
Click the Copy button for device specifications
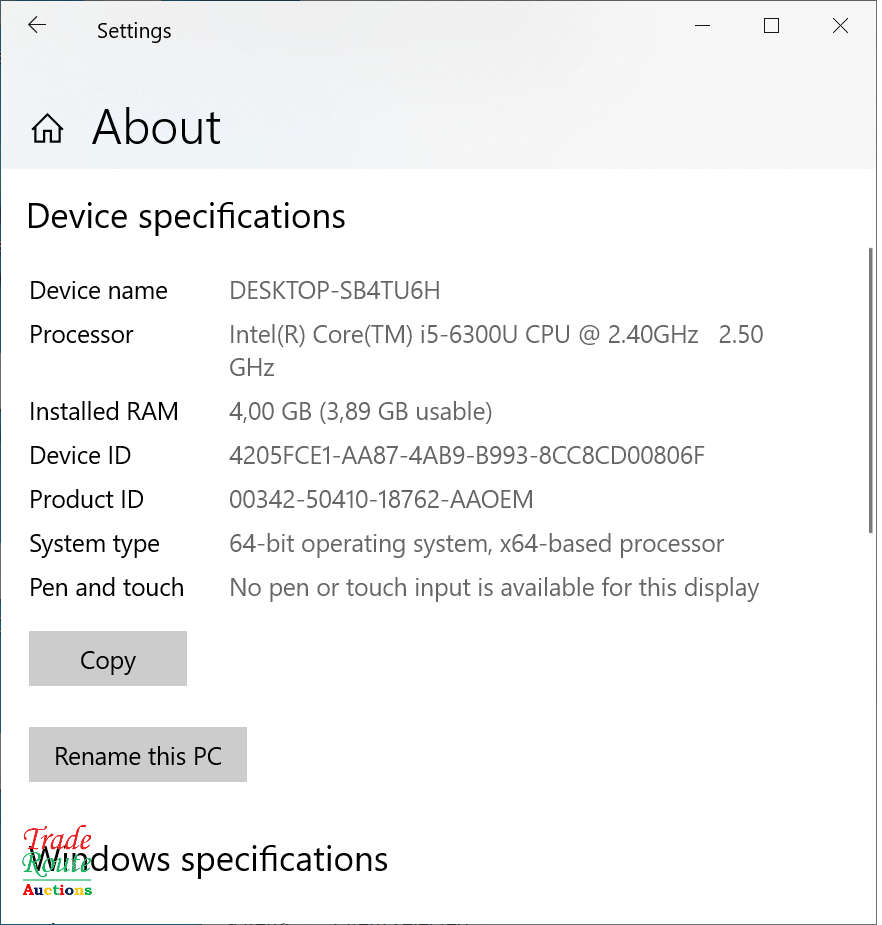pyautogui.click(x=107, y=659)
